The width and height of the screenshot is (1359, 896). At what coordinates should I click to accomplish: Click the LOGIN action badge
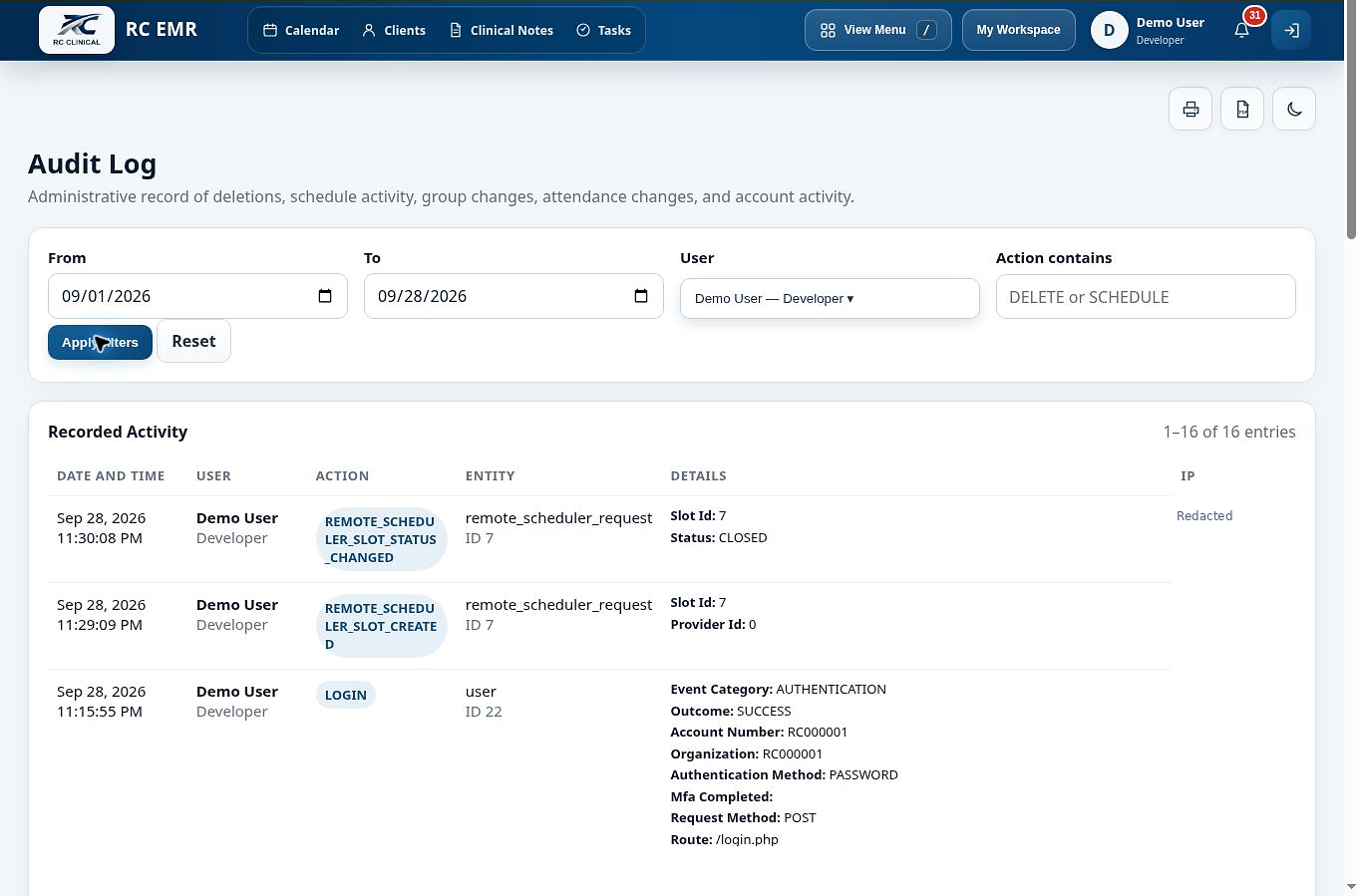point(346,695)
